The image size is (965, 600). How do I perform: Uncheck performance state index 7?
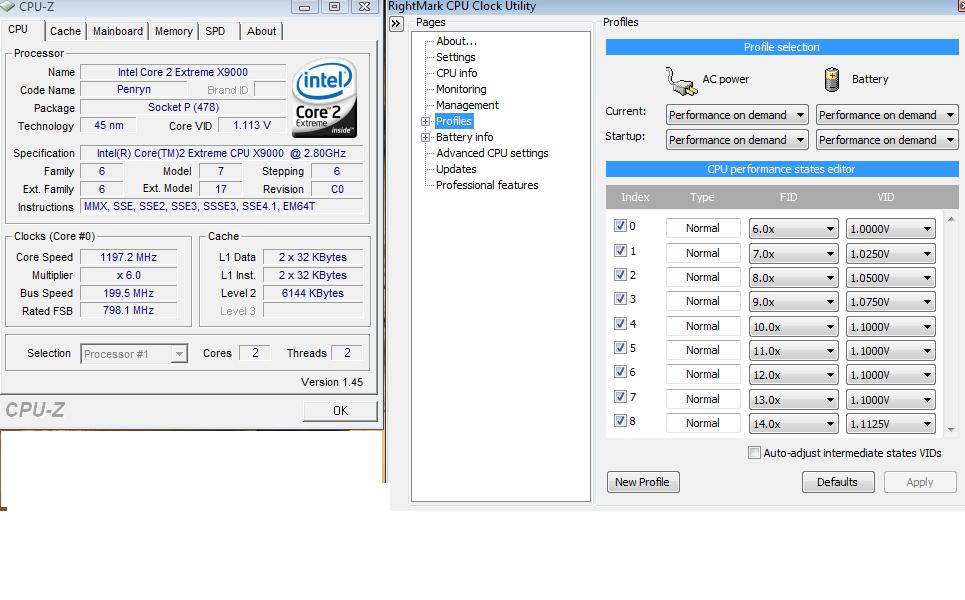point(620,396)
